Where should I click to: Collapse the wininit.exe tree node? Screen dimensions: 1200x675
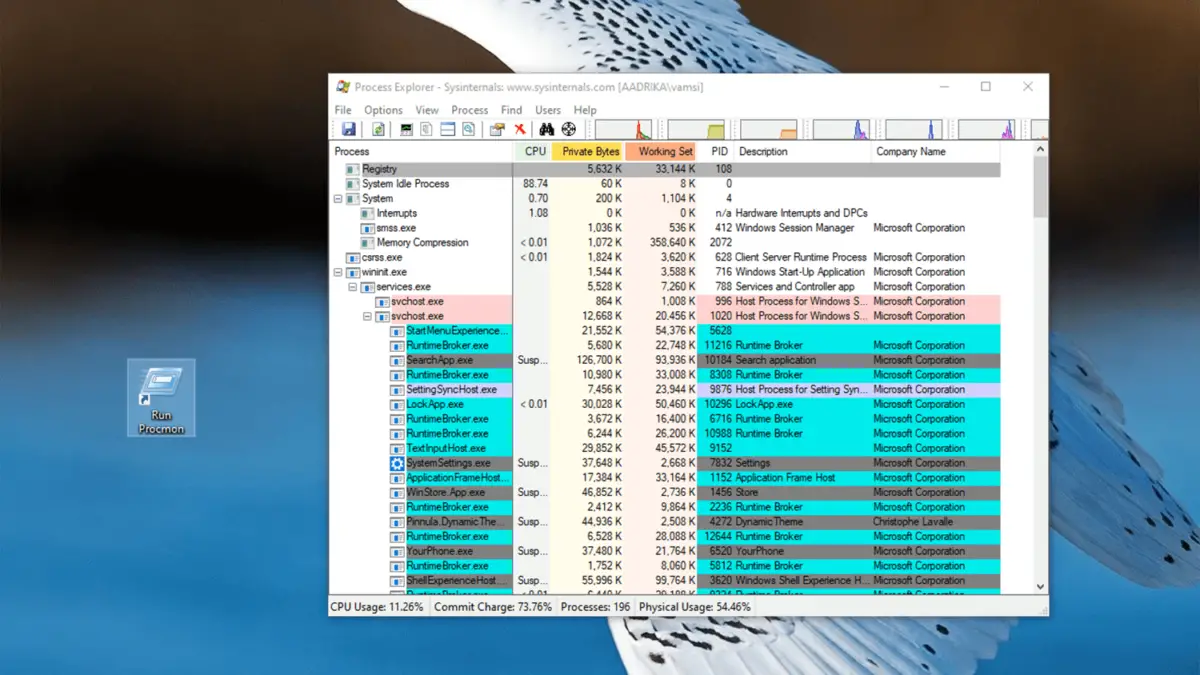coord(338,272)
